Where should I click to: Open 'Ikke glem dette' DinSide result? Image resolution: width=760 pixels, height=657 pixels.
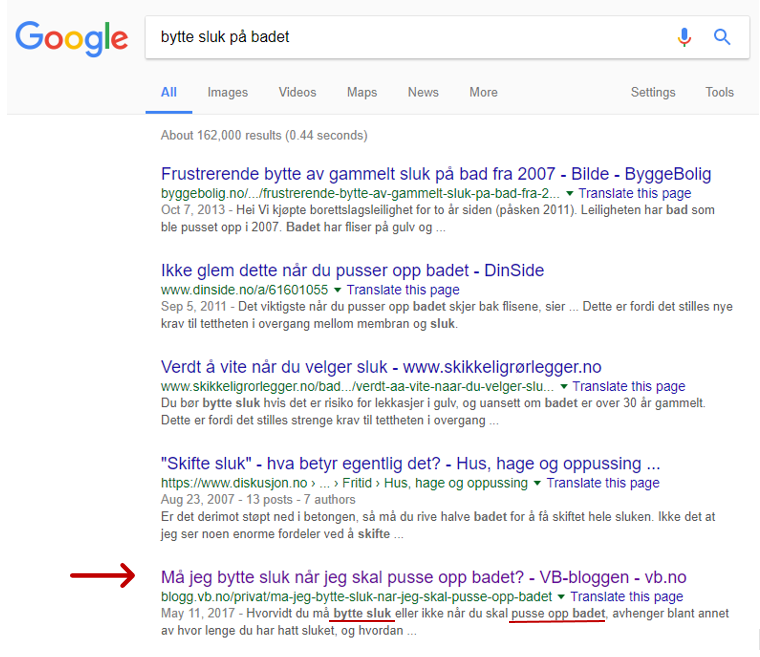(x=352, y=270)
